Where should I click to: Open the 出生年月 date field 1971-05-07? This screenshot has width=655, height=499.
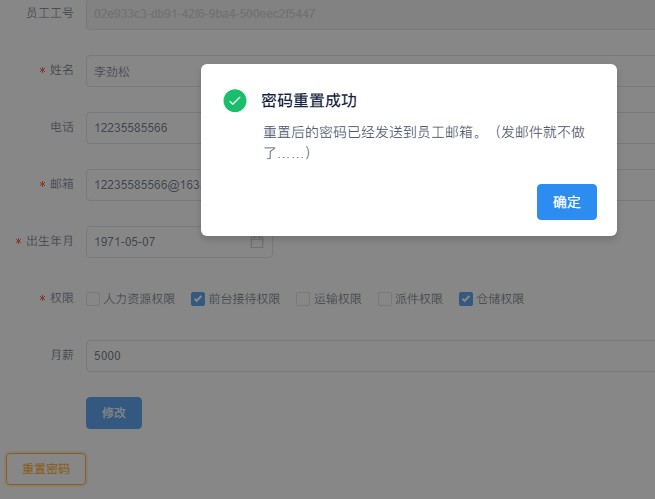pos(179,241)
